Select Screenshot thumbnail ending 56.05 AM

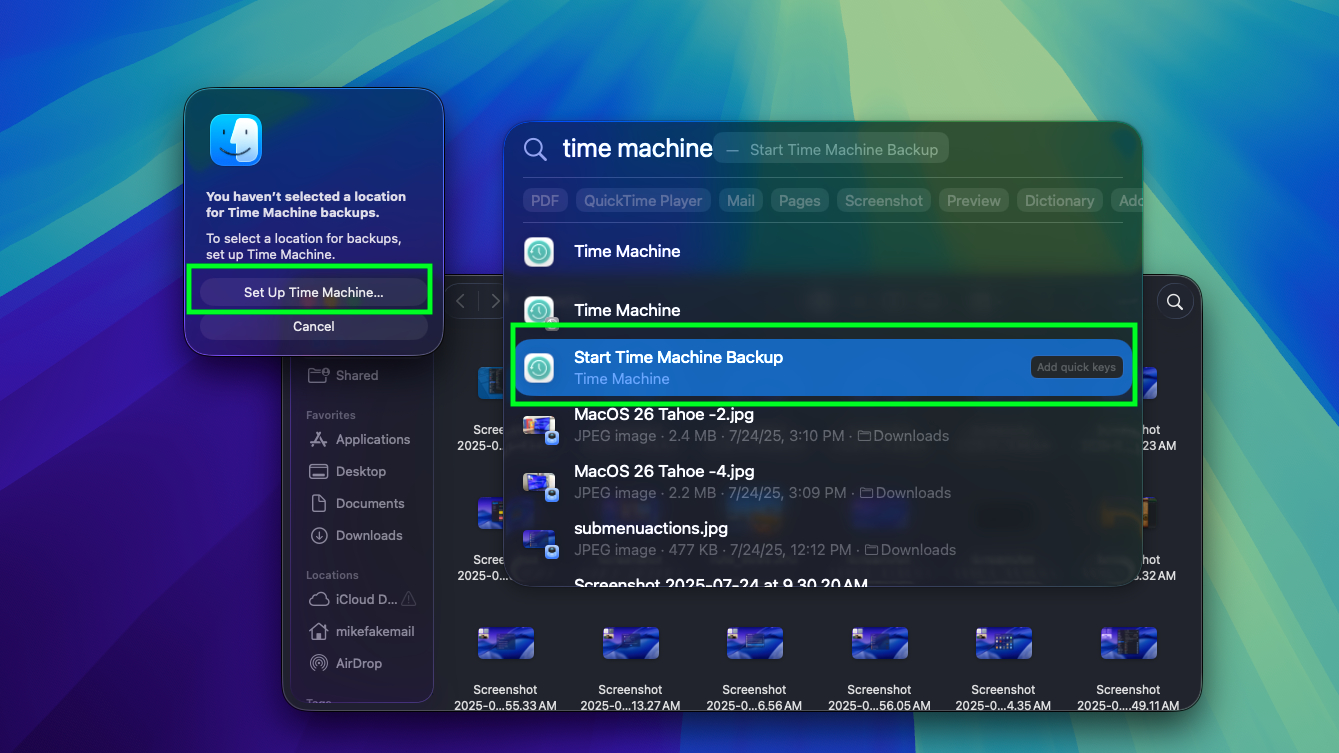pyautogui.click(x=880, y=643)
